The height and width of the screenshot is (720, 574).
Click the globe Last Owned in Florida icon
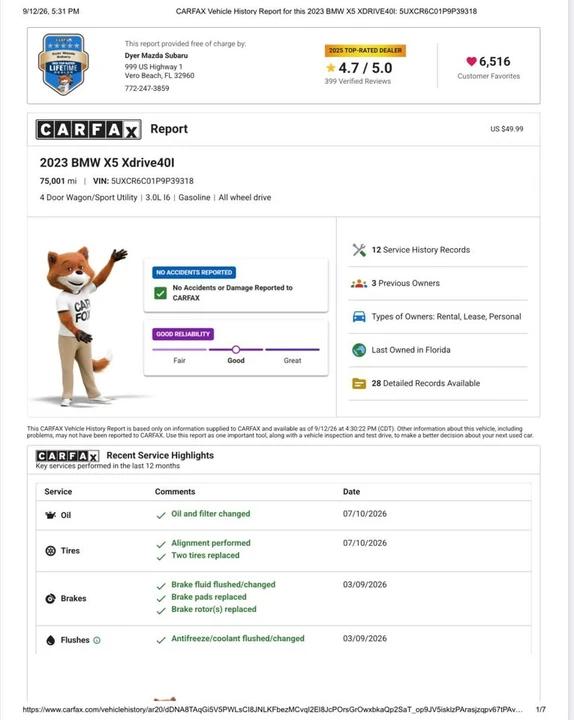[359, 350]
